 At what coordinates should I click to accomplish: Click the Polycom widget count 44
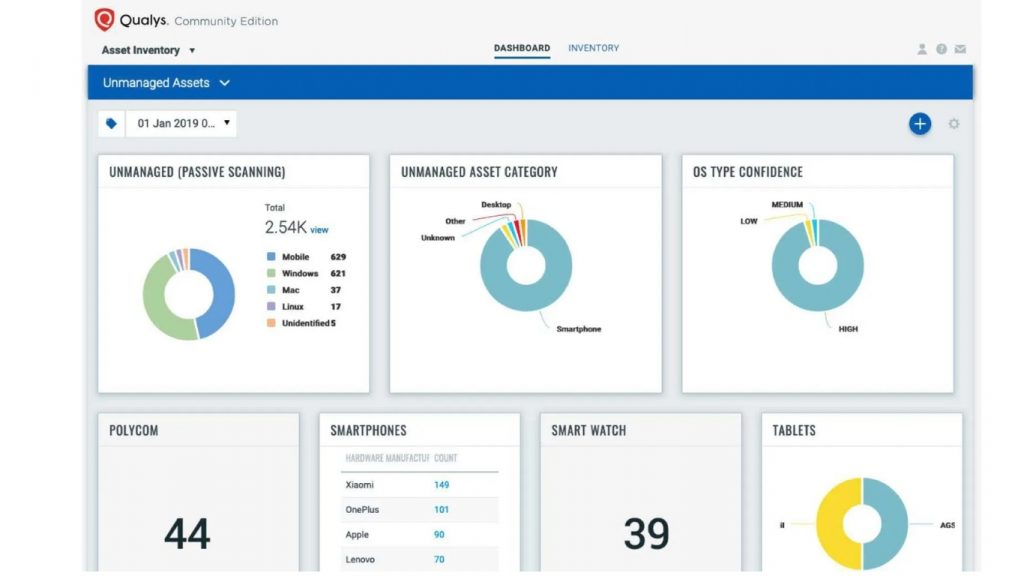[185, 535]
